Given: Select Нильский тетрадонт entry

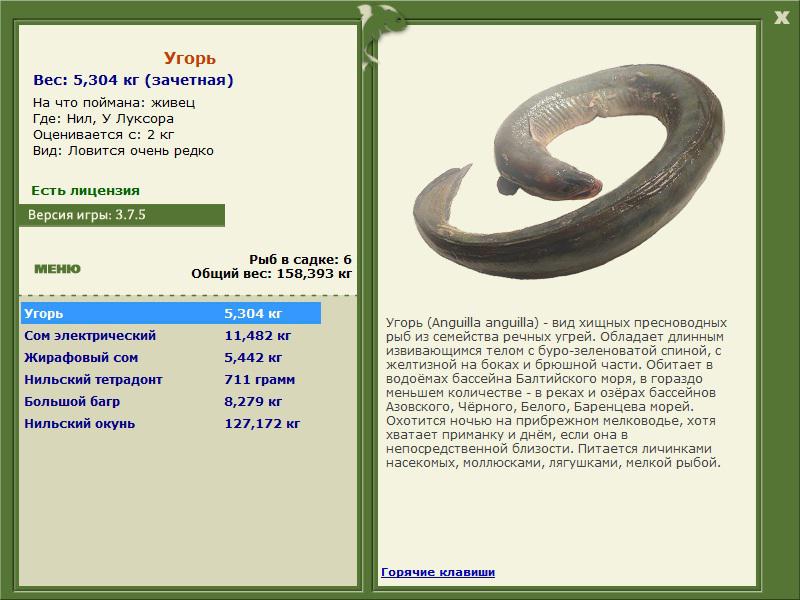Looking at the screenshot, I should pos(171,380).
